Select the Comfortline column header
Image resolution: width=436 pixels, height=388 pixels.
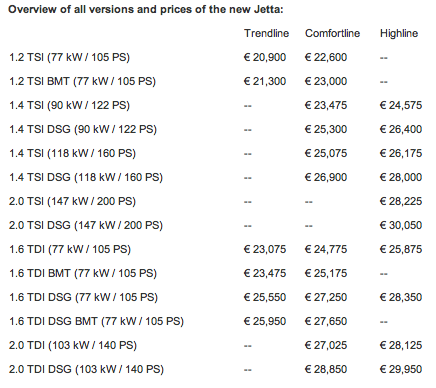tap(332, 33)
